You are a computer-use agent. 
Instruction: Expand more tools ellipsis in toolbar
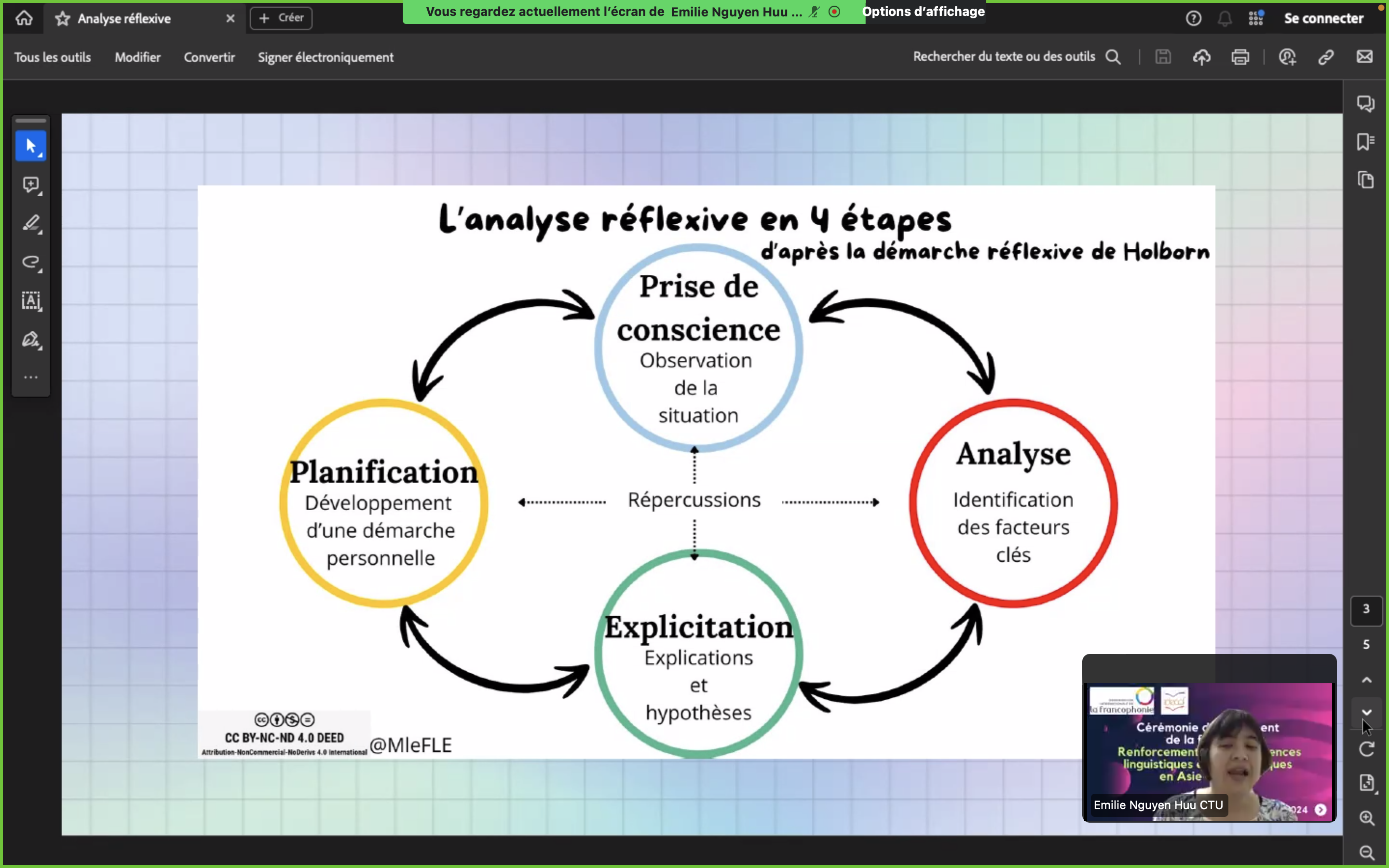tap(31, 377)
